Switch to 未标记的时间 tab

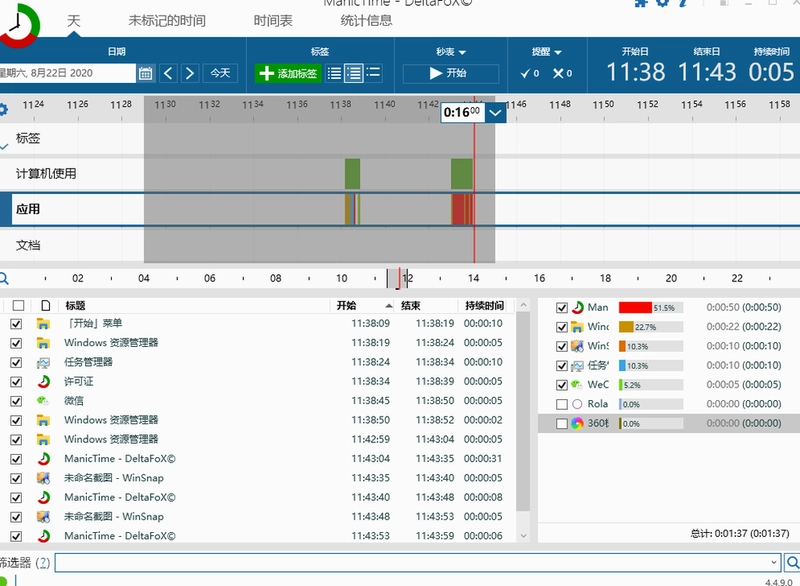[167, 21]
